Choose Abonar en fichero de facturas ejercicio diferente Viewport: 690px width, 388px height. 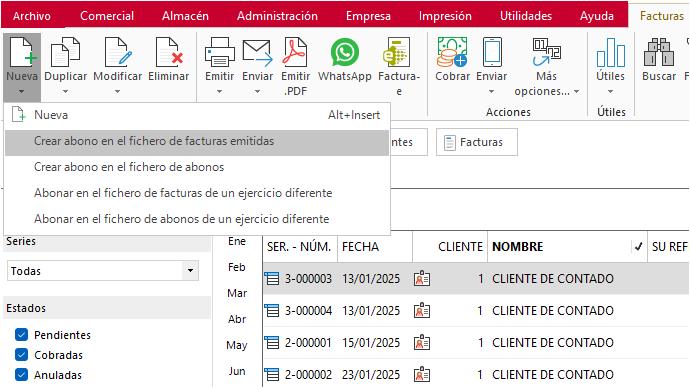click(197, 193)
